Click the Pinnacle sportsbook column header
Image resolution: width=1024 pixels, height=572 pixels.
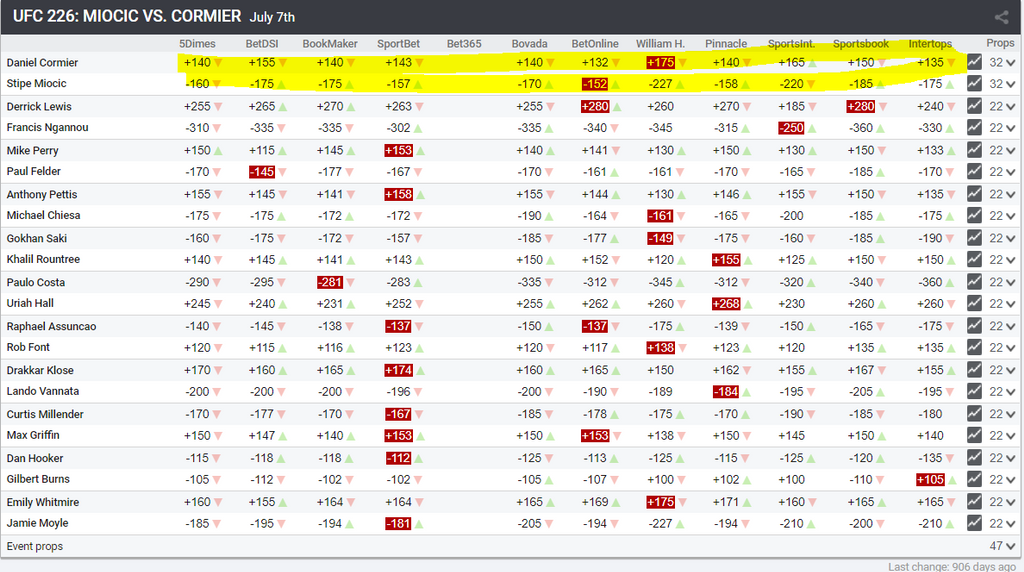coord(726,44)
